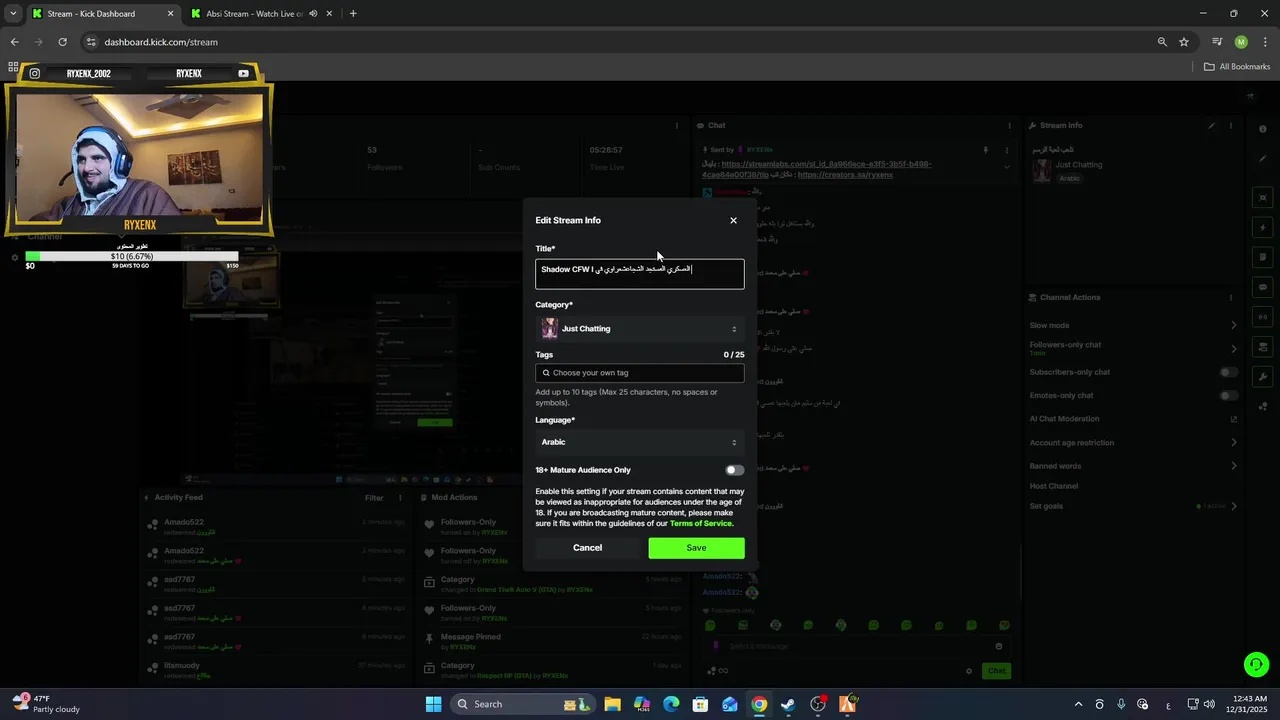Click the 'Choose your own tag' search field
This screenshot has height=720, width=1280.
(x=639, y=372)
